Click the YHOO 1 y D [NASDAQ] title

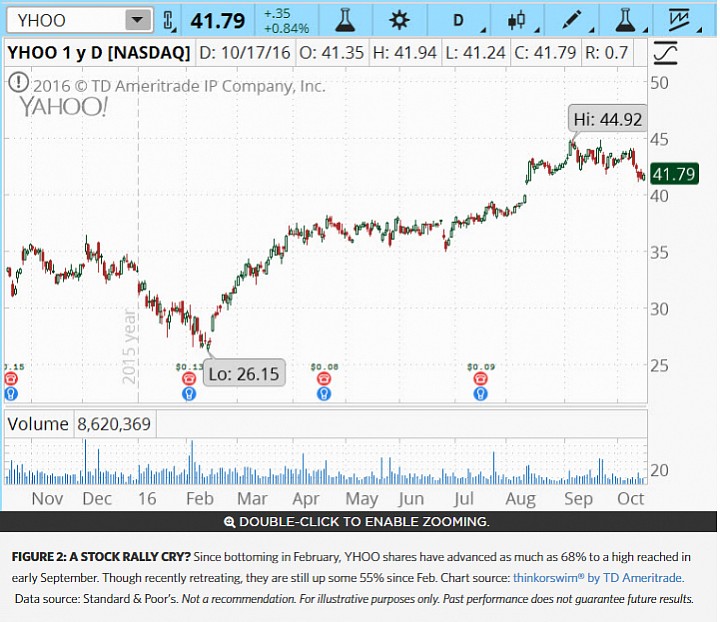coord(99,53)
